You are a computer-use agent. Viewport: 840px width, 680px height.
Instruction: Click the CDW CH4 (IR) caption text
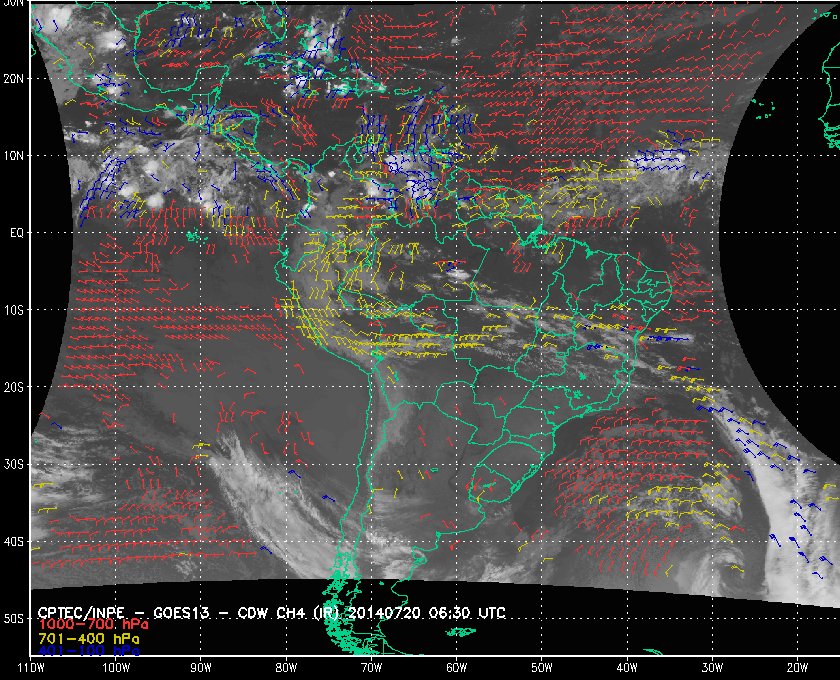coord(289,613)
